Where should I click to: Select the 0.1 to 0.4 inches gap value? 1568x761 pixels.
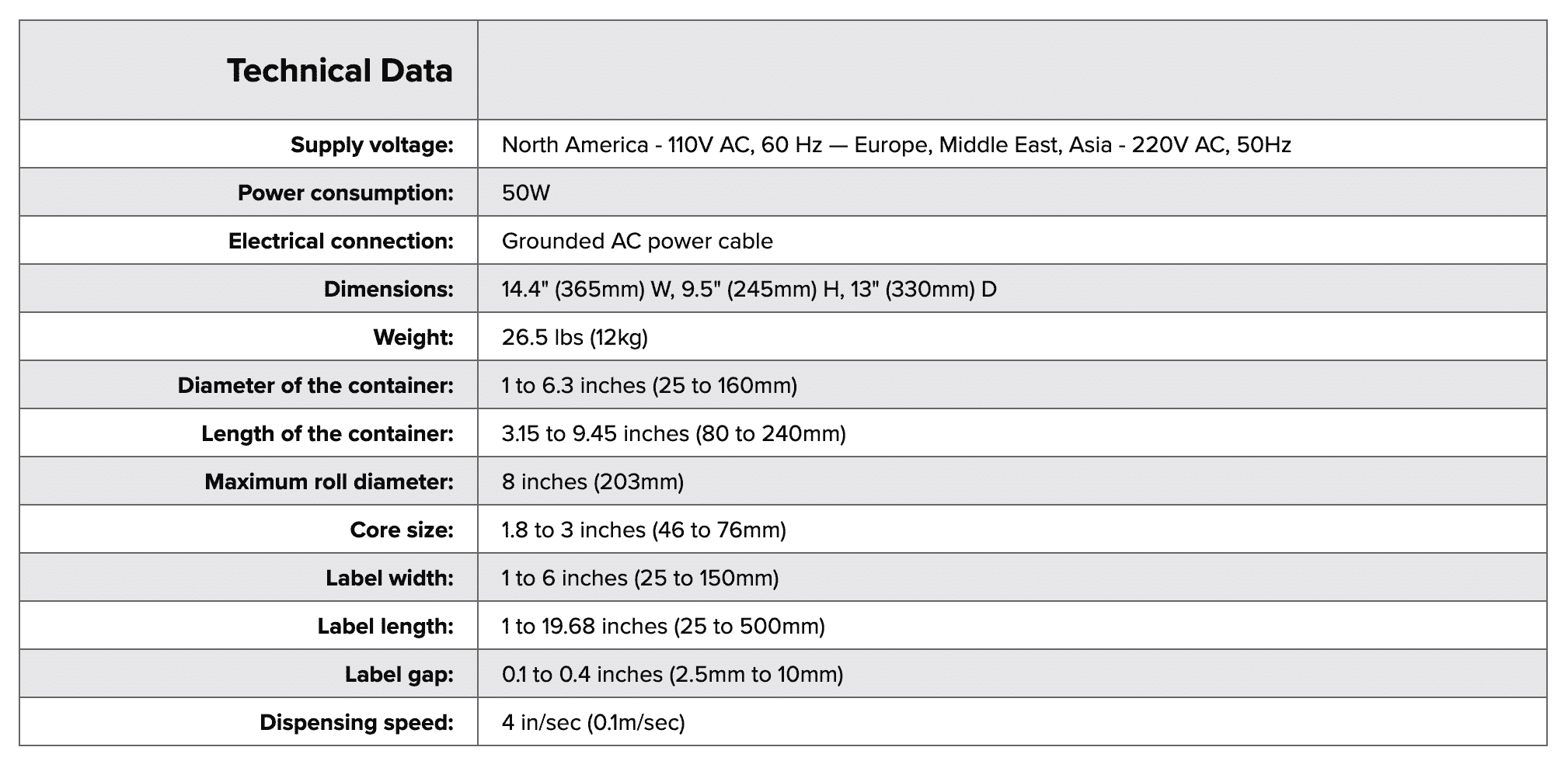coord(672,675)
